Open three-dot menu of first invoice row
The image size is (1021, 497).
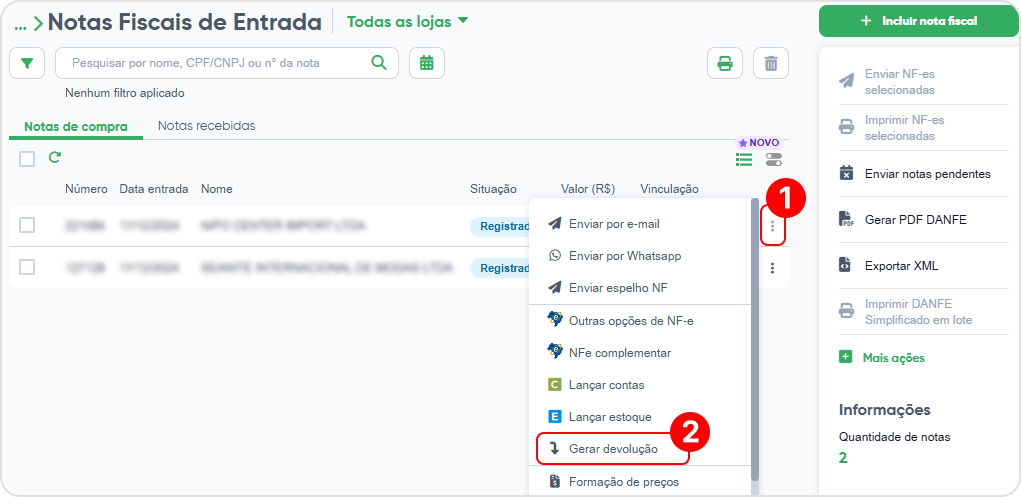click(772, 226)
